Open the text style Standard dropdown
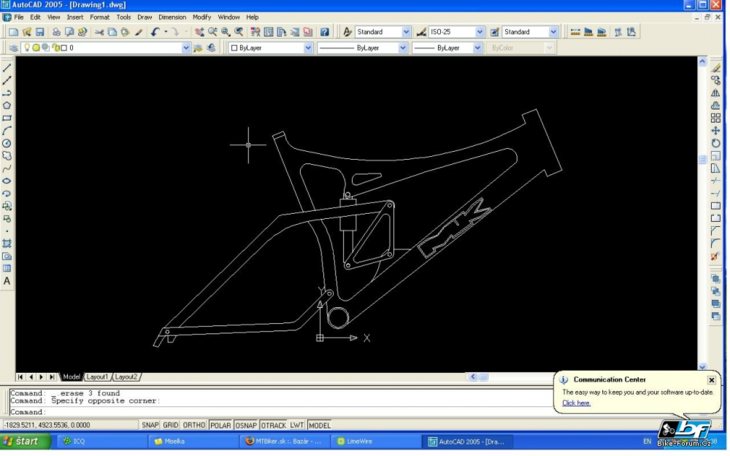 [406, 32]
